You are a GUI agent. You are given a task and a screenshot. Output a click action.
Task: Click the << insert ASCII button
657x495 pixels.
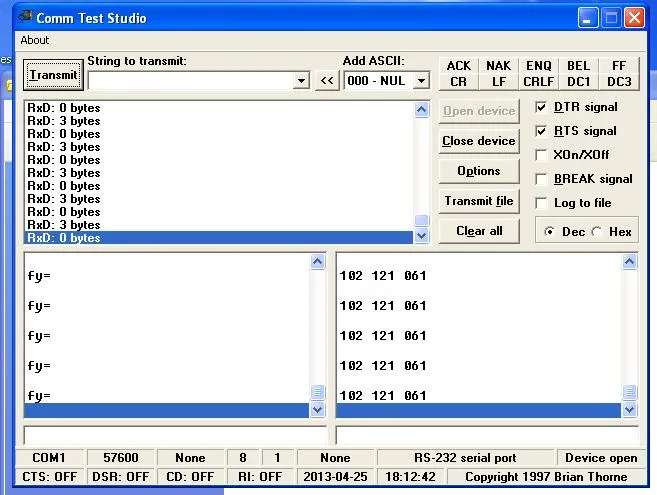pos(327,80)
